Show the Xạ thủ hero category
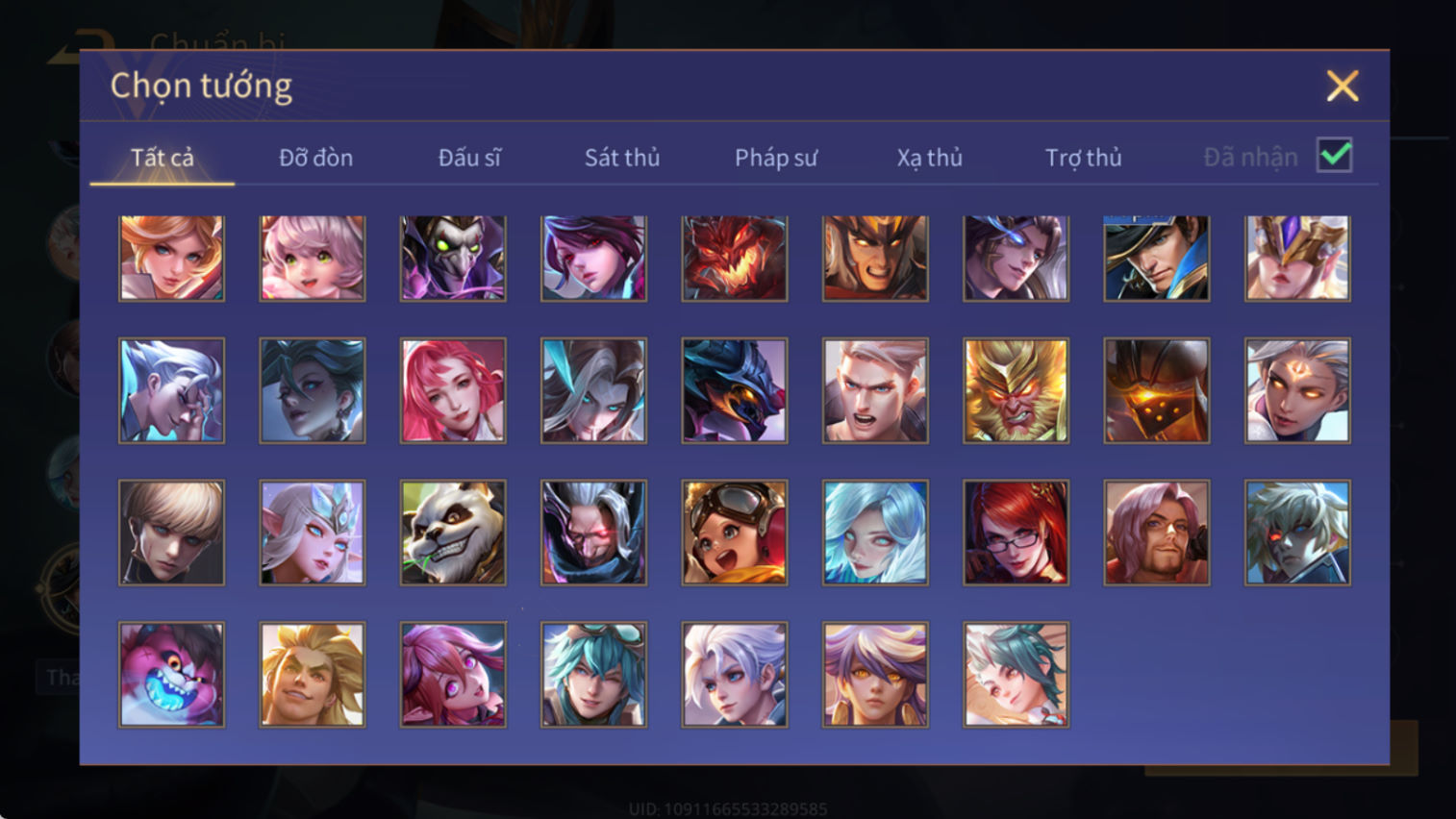Image resolution: width=1456 pixels, height=819 pixels. 930,158
